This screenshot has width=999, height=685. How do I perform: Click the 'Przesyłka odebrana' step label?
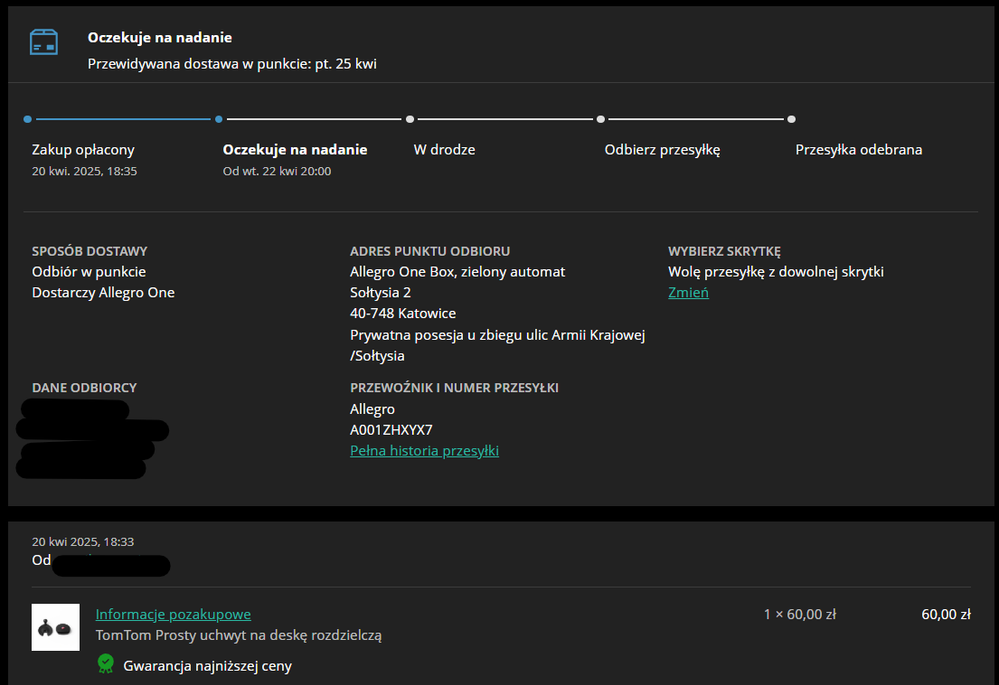point(858,150)
